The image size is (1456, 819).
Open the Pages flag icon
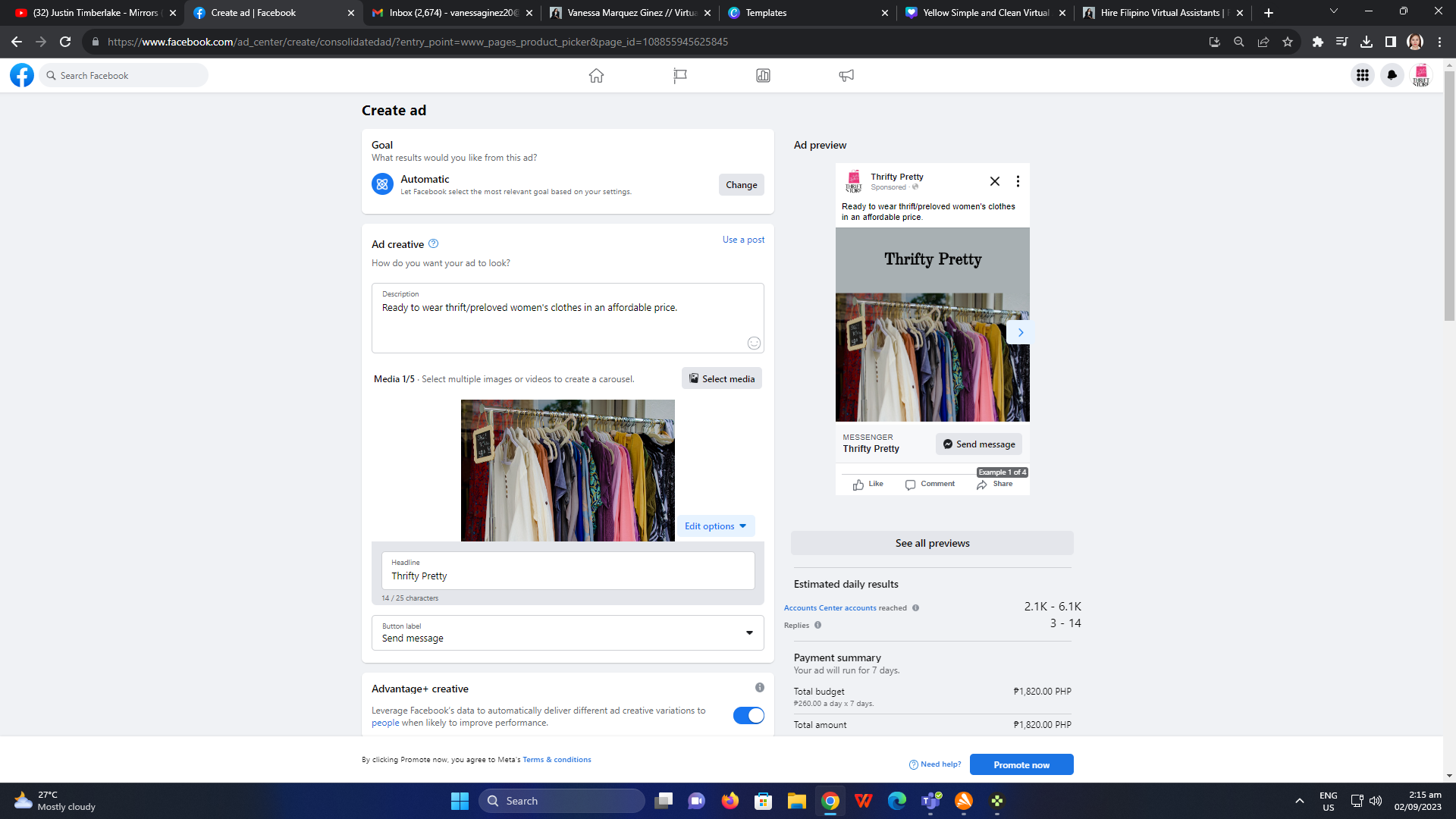tap(679, 75)
